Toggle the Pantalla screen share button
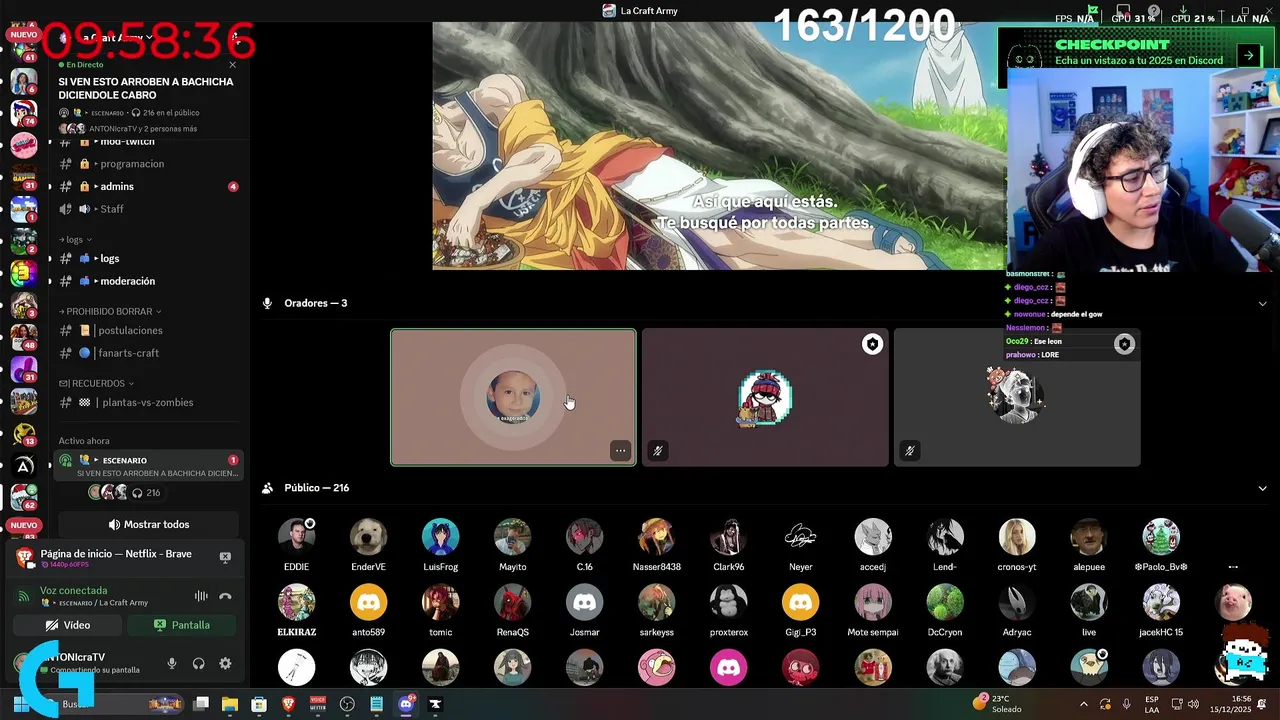Screen dimensions: 1280x720 click(x=182, y=625)
